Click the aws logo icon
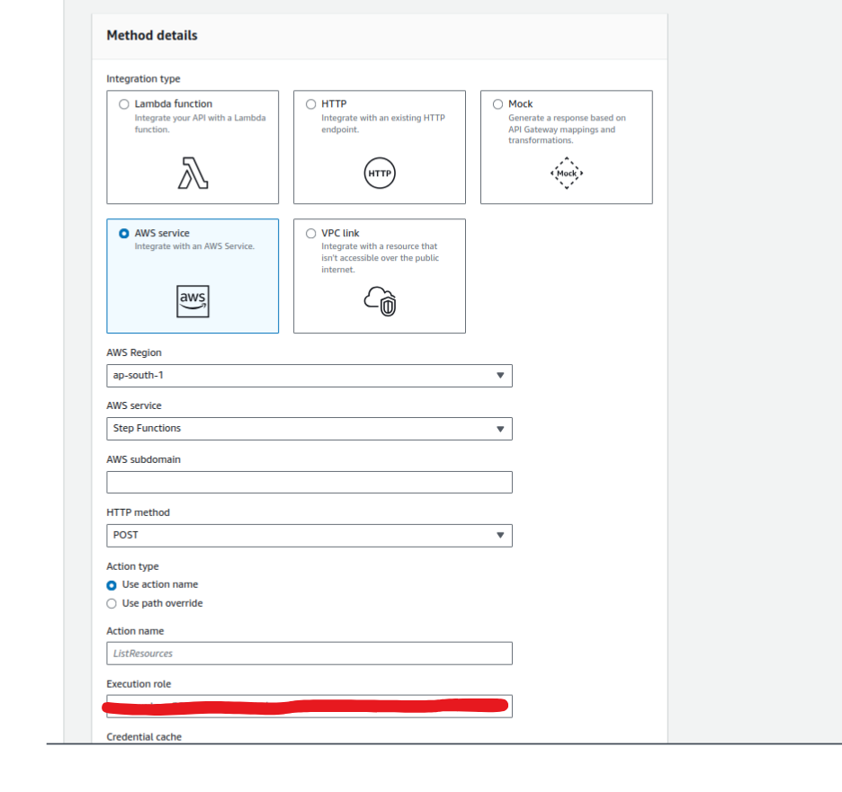842x792 pixels. pyautogui.click(x=193, y=301)
